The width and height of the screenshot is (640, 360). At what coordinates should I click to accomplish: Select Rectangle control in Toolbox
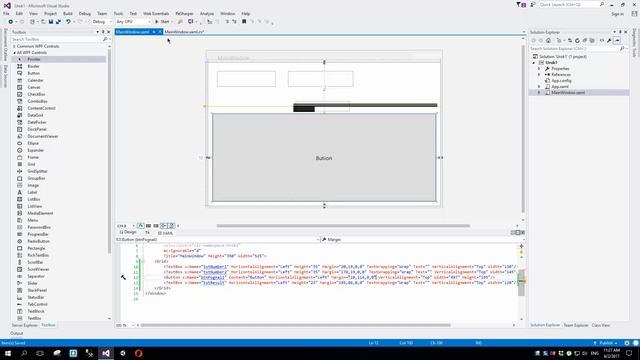pyautogui.click(x=36, y=248)
